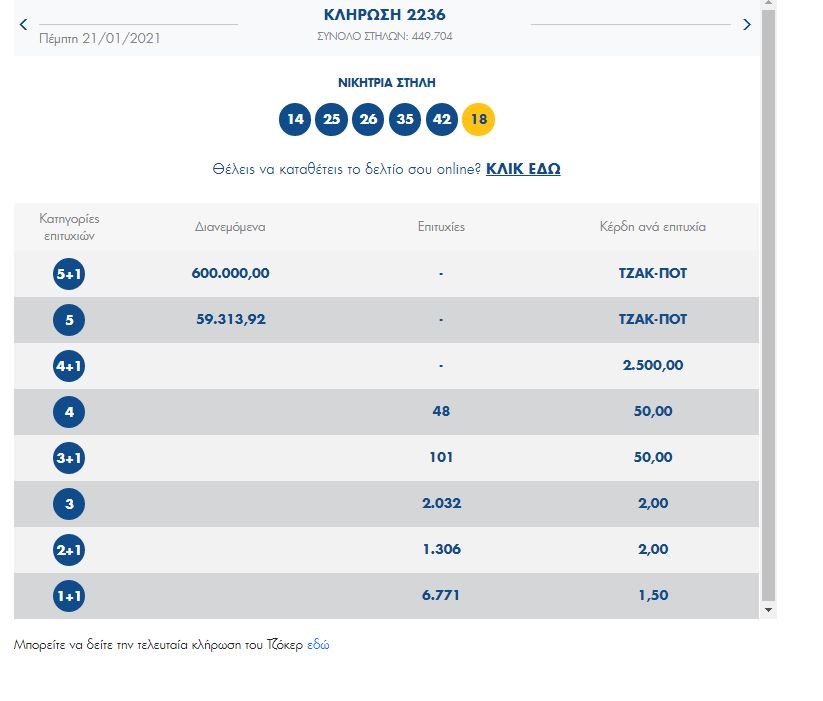
Task: Click the 4+1 category badge
Action: click(x=69, y=366)
